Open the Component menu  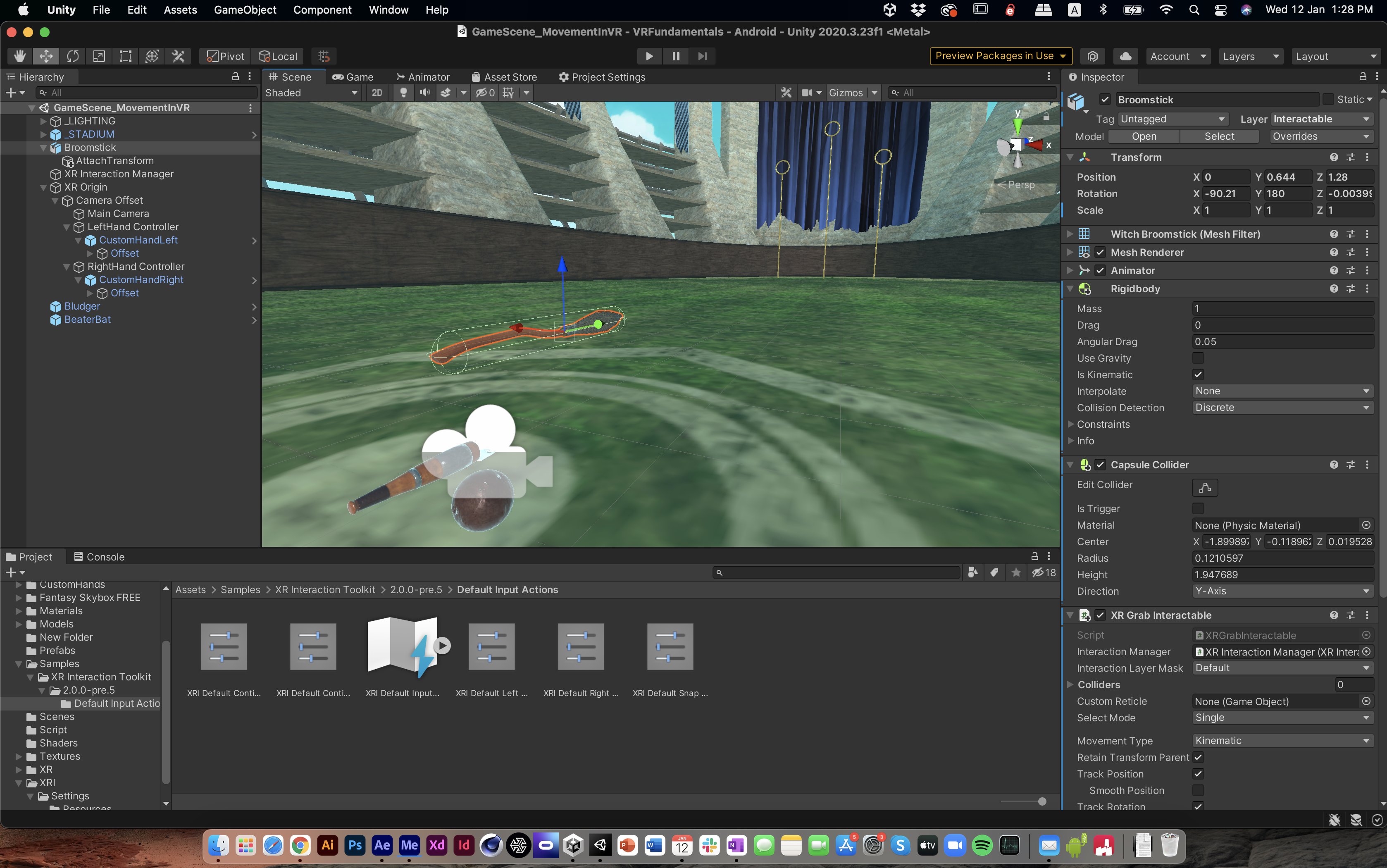click(322, 10)
